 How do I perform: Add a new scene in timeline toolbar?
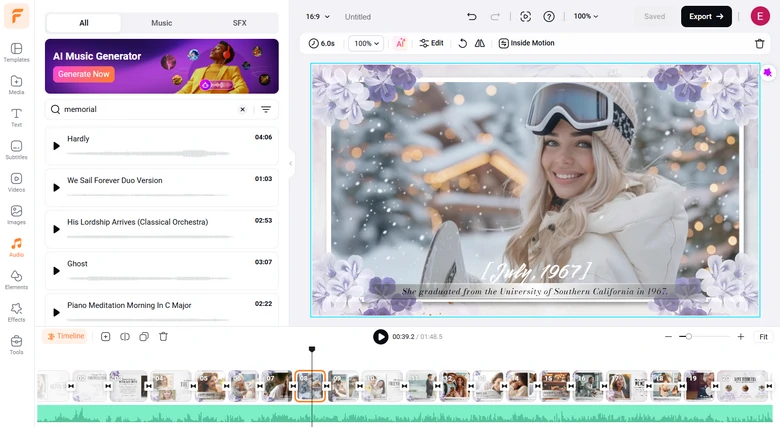tap(105, 337)
